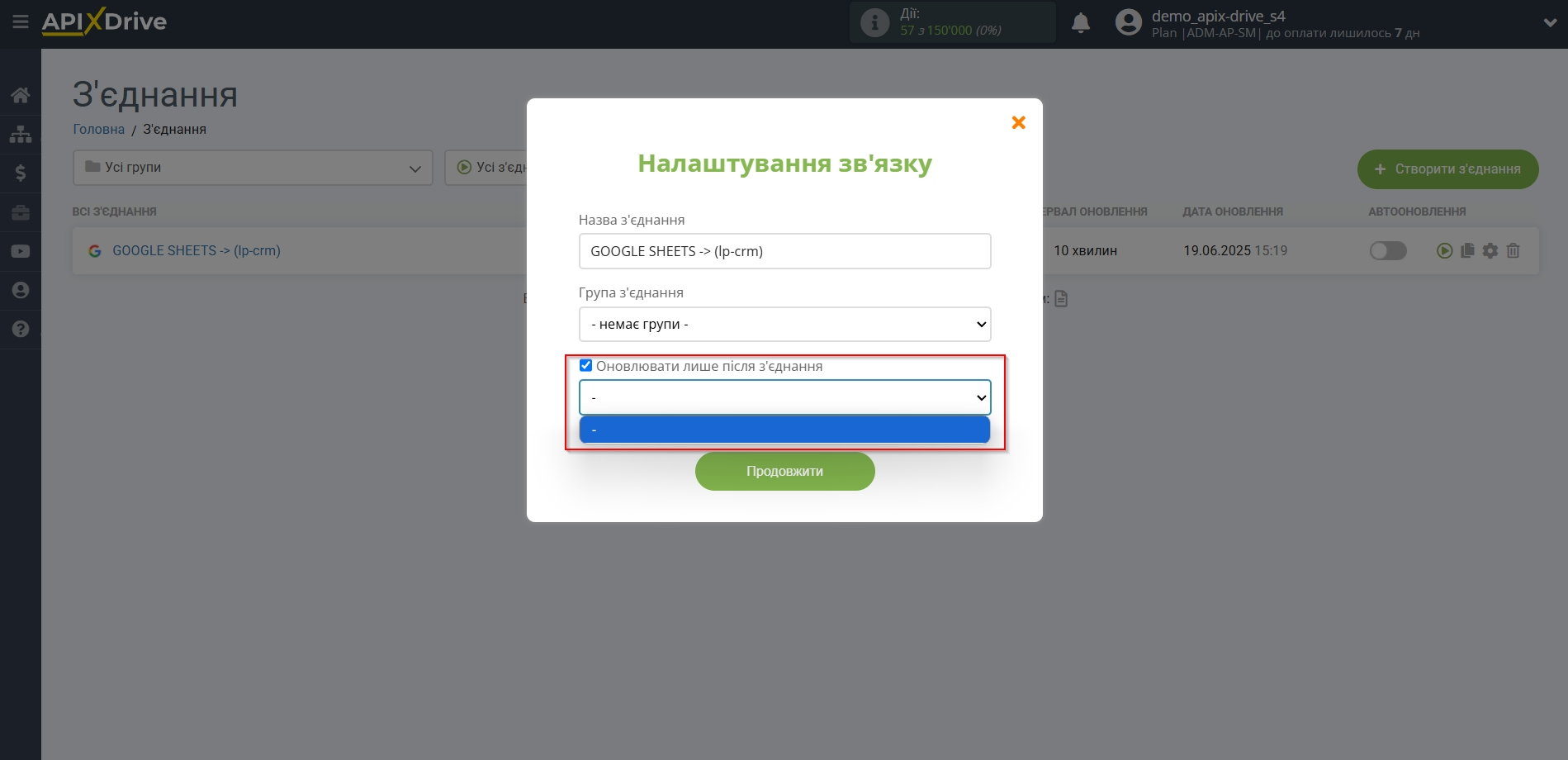1568x760 pixels.
Task: Click the Продовжити button
Action: tap(784, 471)
